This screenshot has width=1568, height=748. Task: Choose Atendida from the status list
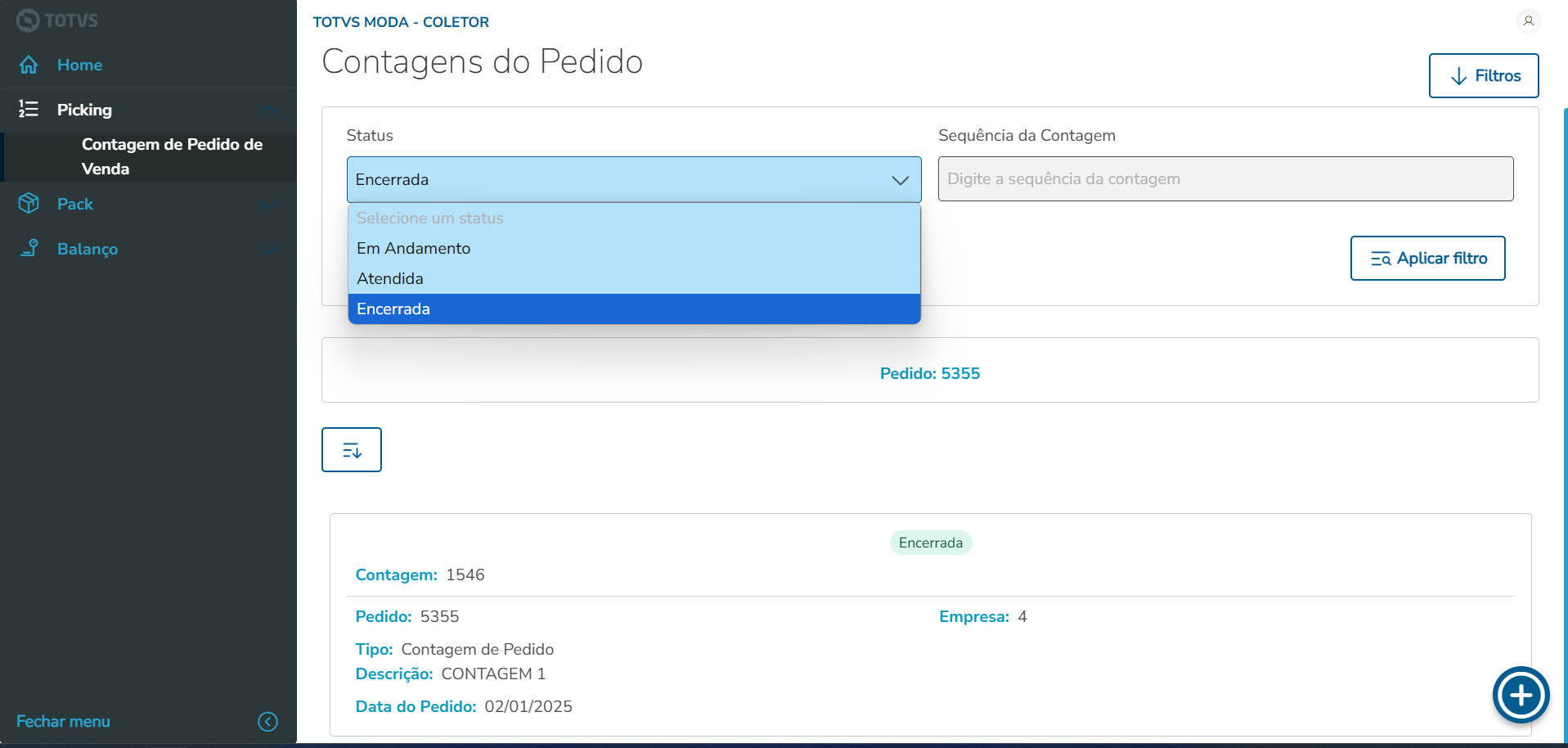coord(390,278)
